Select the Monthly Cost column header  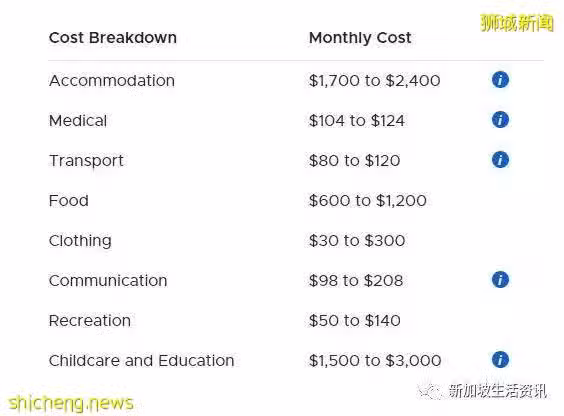click(360, 38)
